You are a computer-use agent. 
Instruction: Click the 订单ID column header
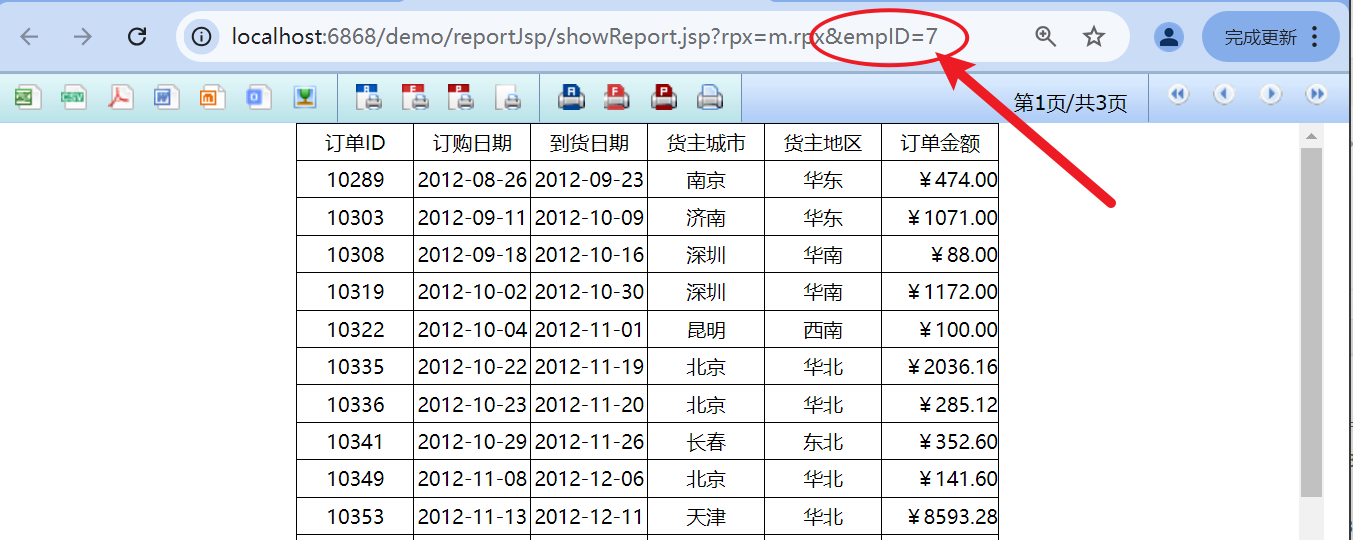(x=355, y=143)
